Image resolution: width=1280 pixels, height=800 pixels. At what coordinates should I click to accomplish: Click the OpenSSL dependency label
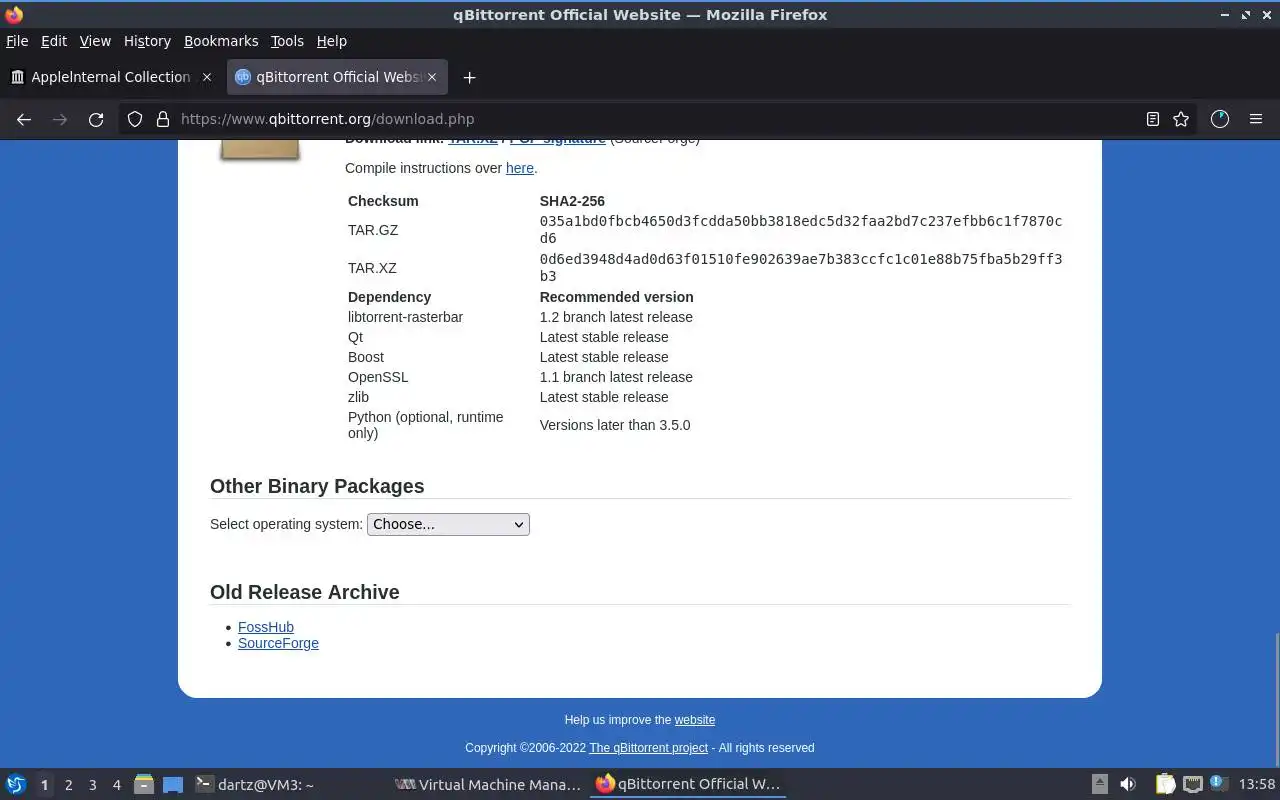click(378, 377)
